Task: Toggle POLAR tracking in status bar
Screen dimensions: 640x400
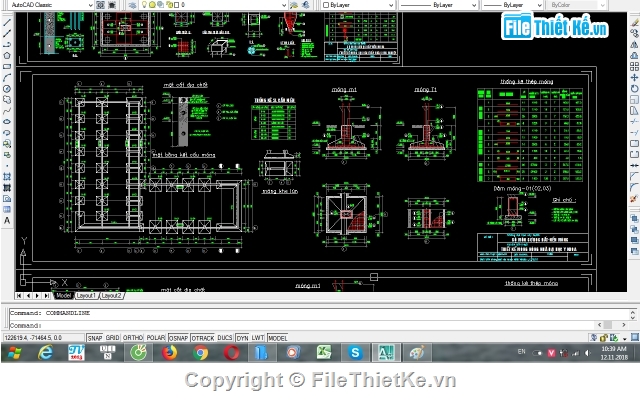Action: pos(156,338)
